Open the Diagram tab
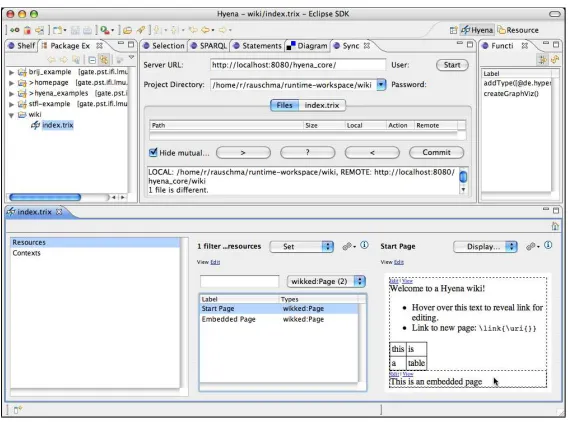Screen dimensions: 568x422 pyautogui.click(x=307, y=46)
